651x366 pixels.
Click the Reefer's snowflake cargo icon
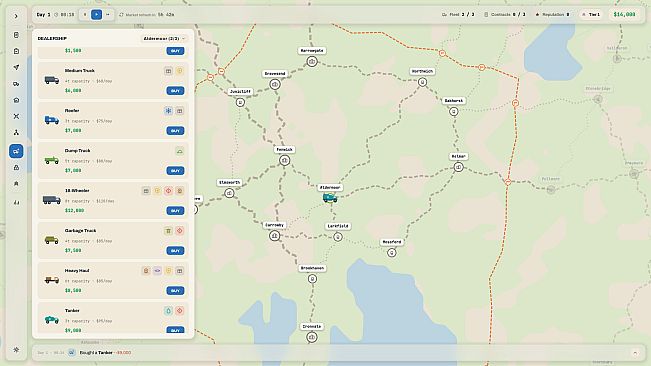(168, 111)
